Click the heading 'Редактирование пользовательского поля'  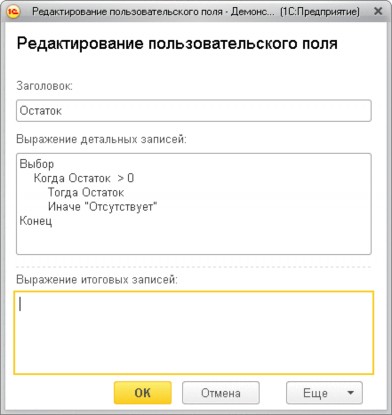click(x=177, y=44)
